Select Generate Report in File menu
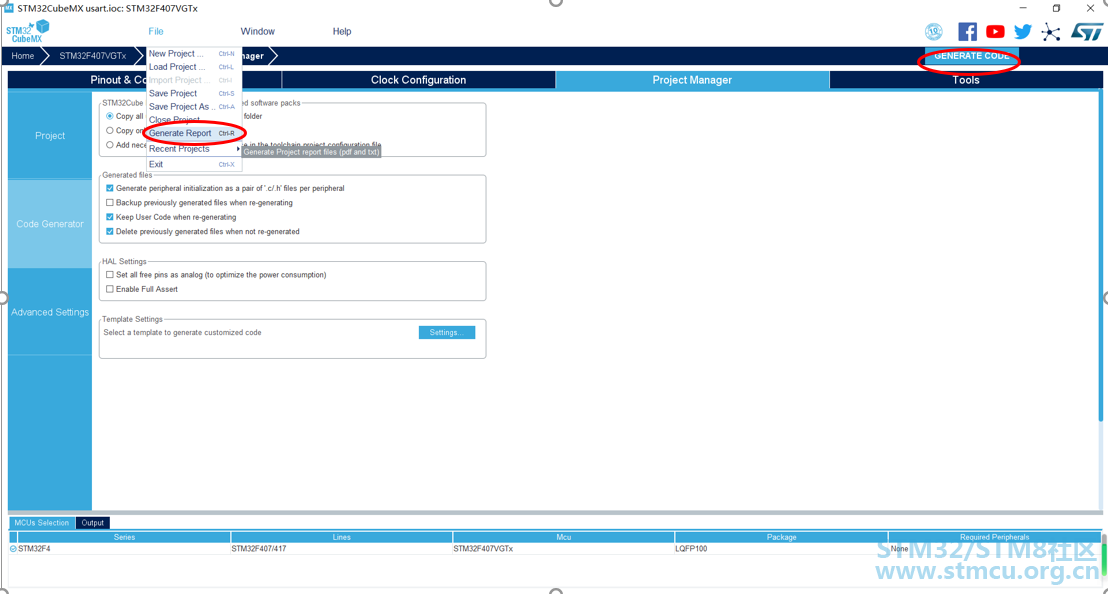 [193, 133]
